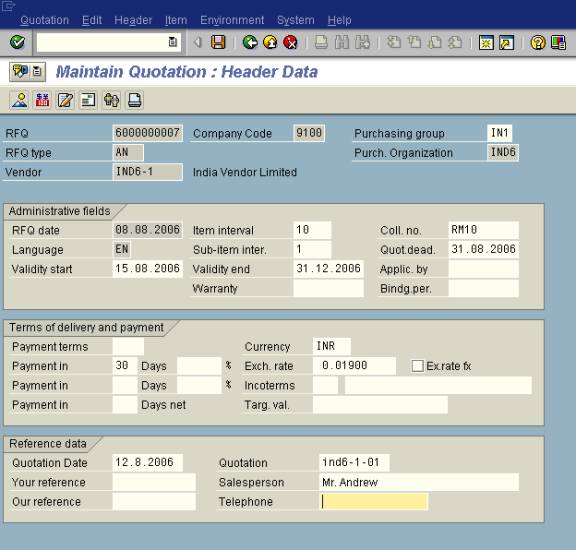Click the green Back arrow icon
Viewport: 576px width, 550px height.
pyautogui.click(x=250, y=42)
